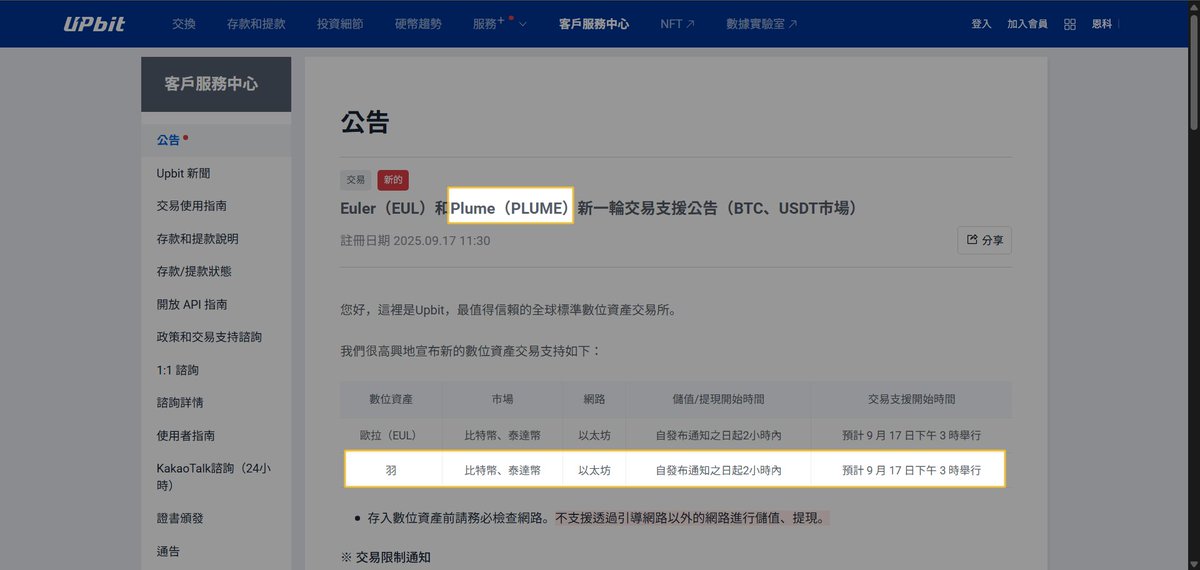Click 以太坊 in the 羽 row
This screenshot has width=1200, height=570.
(594, 470)
